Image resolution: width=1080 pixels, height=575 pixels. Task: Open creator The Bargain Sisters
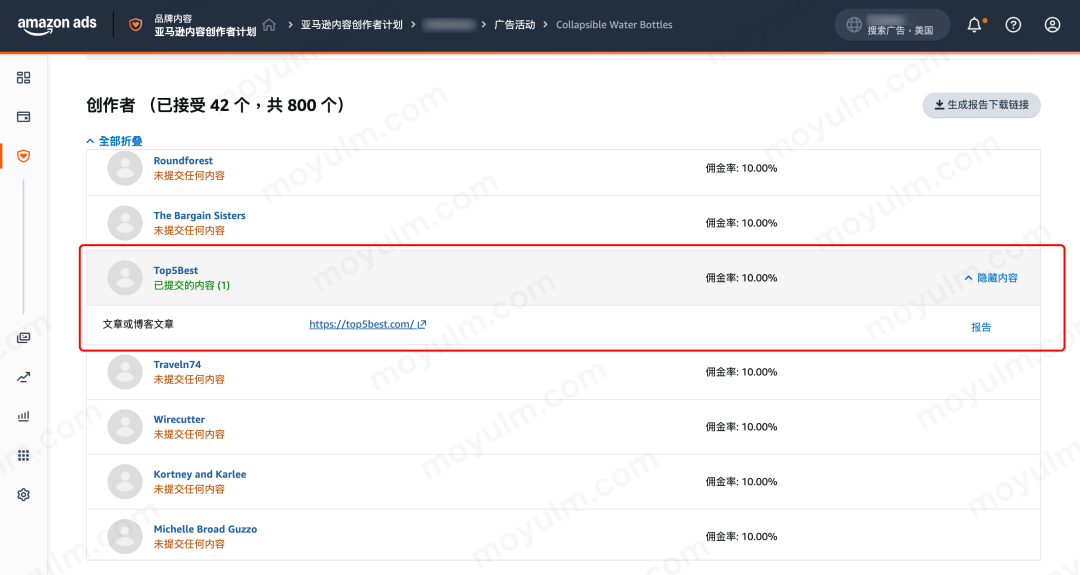point(199,216)
